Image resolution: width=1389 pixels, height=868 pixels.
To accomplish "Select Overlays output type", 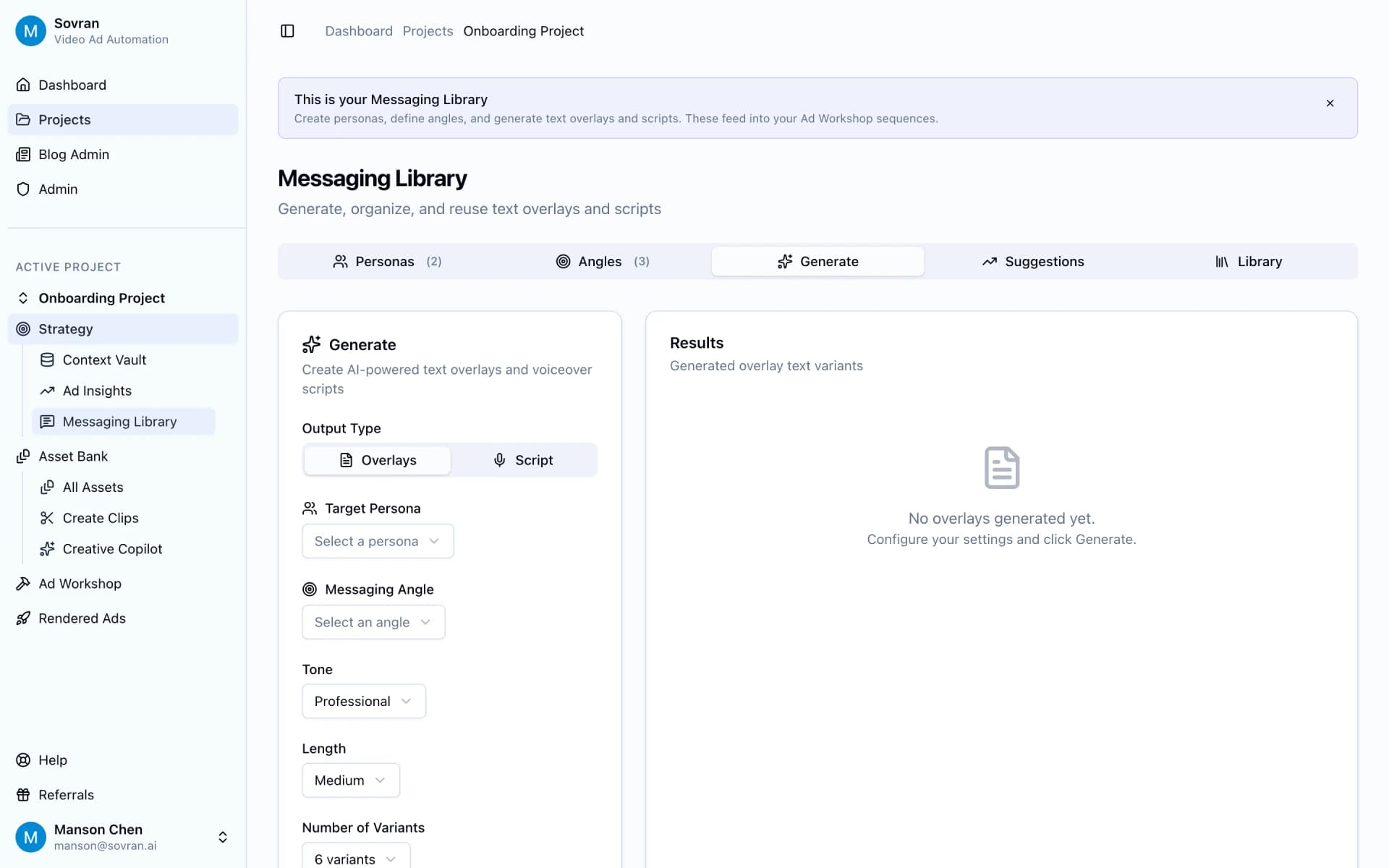I will (x=378, y=460).
